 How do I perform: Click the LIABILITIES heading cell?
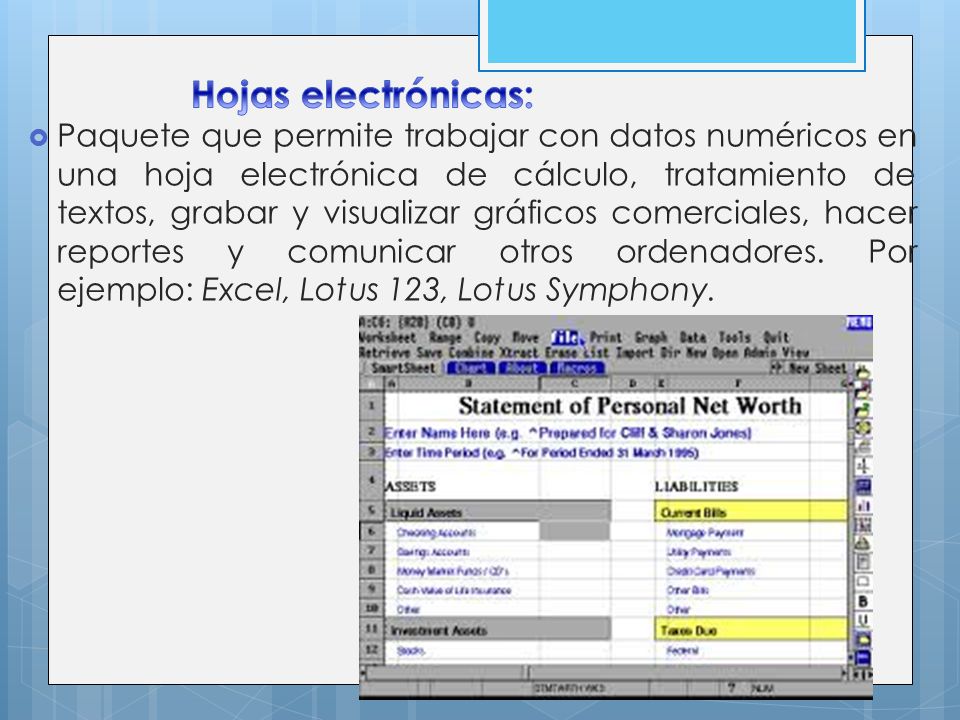point(696,487)
